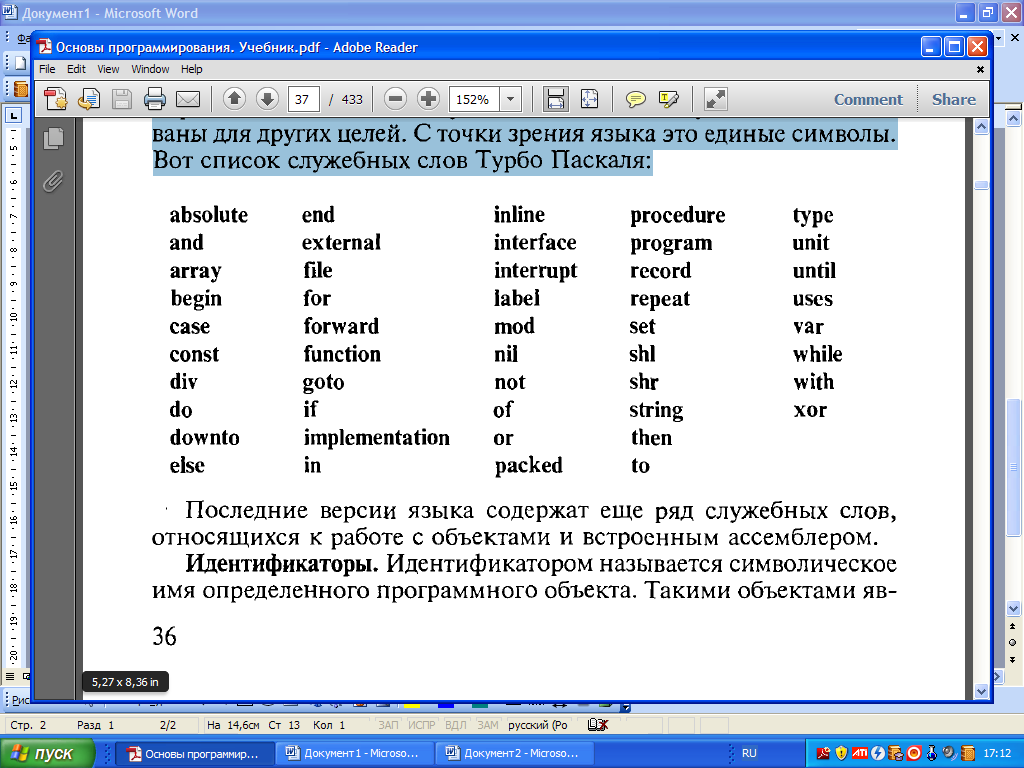Click the word 'absolute' in the list
The width and height of the screenshot is (1024, 768).
point(208,214)
